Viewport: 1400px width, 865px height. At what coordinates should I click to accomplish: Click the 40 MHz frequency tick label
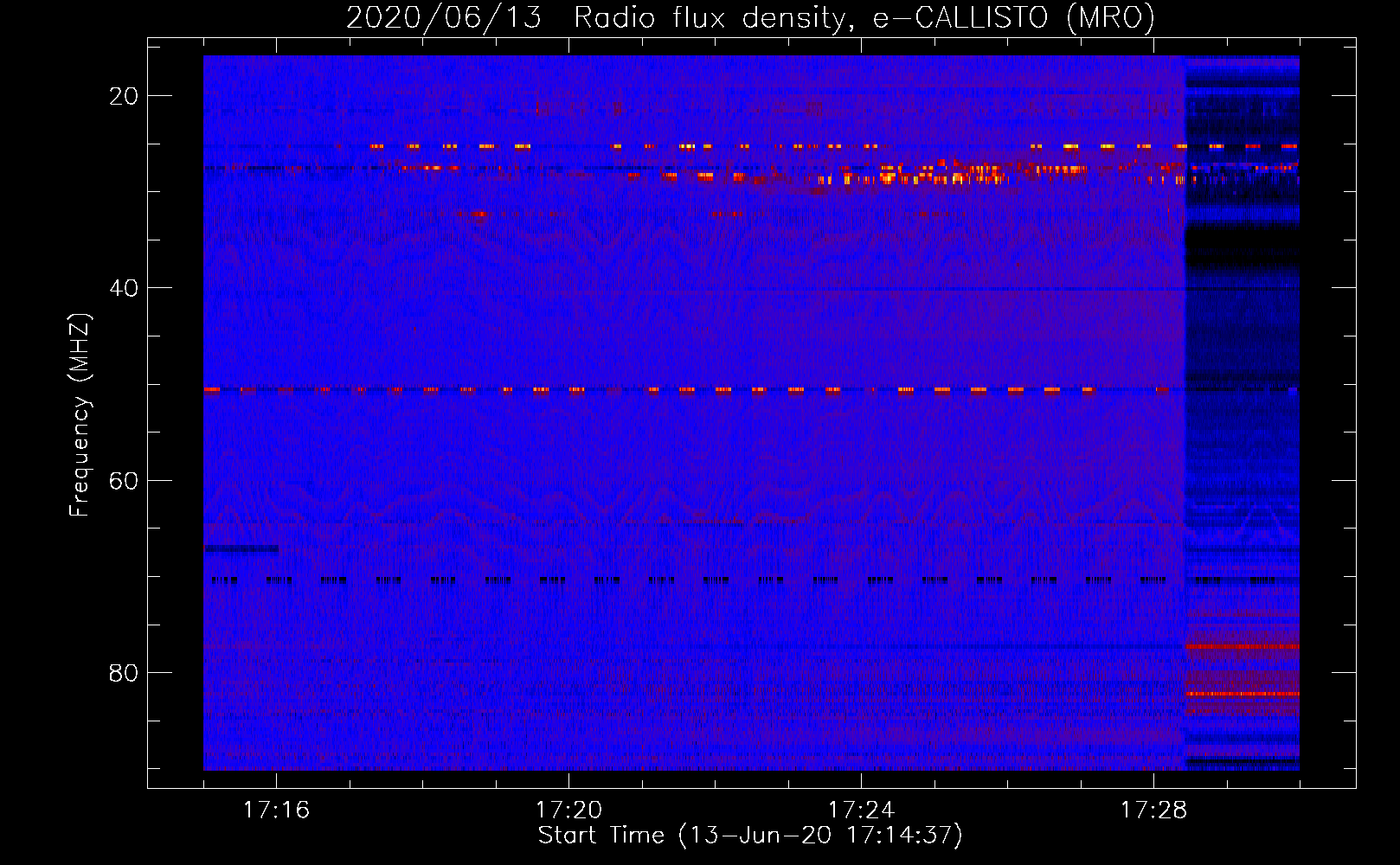[124, 288]
